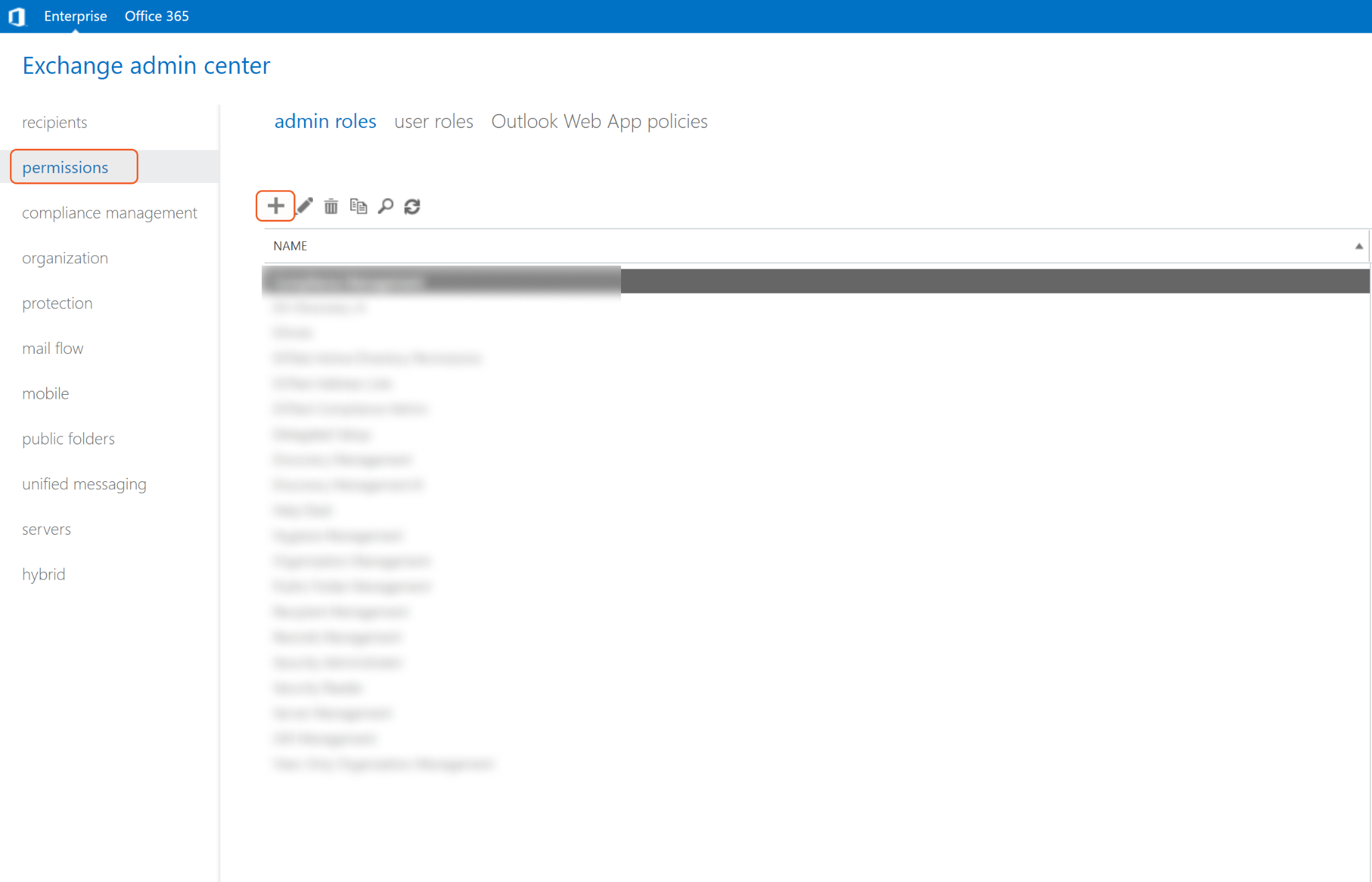Select the admin roles tab
The width and height of the screenshot is (1372, 882).
[325, 121]
